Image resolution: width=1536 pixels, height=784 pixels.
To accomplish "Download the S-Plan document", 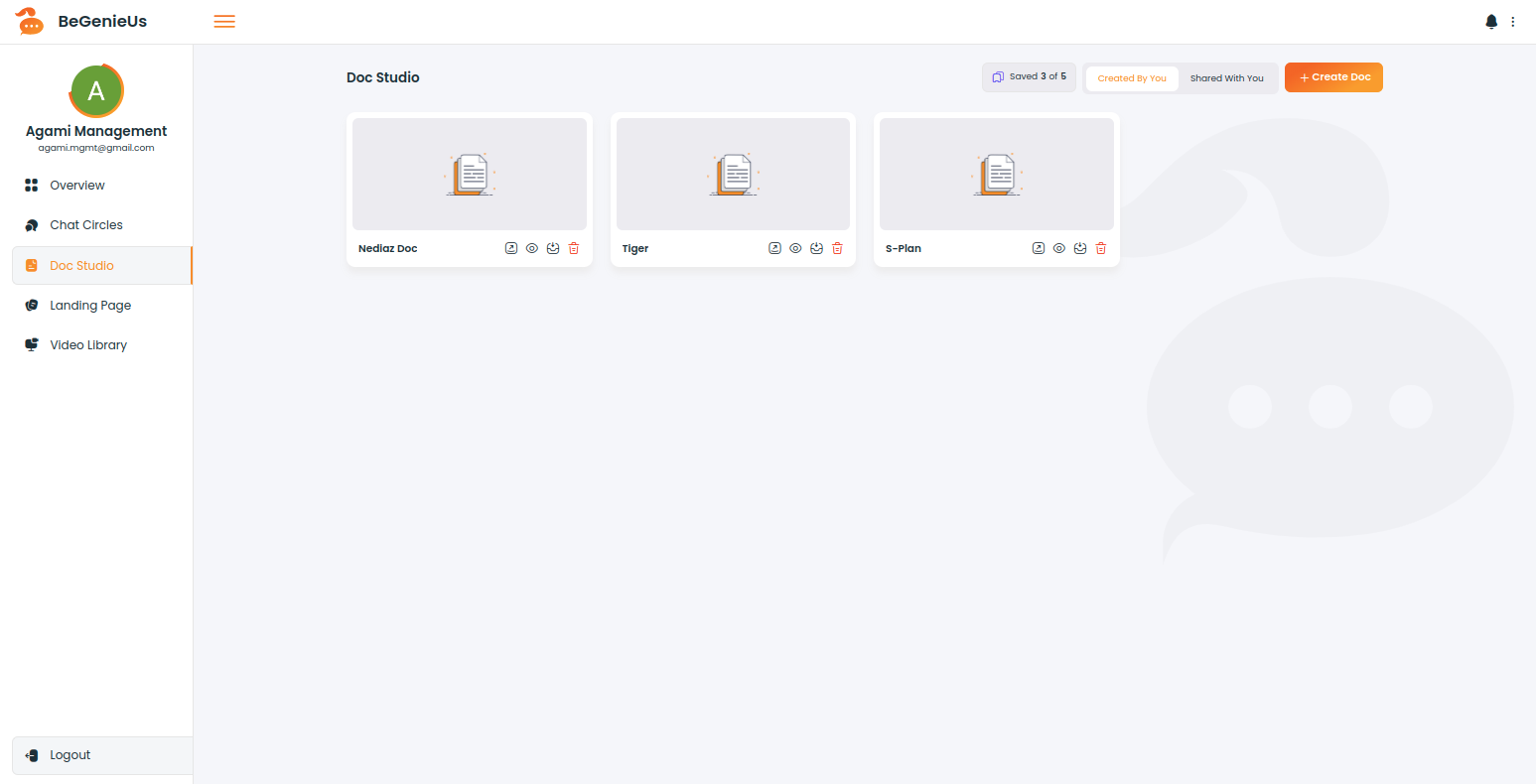I will (1080, 248).
